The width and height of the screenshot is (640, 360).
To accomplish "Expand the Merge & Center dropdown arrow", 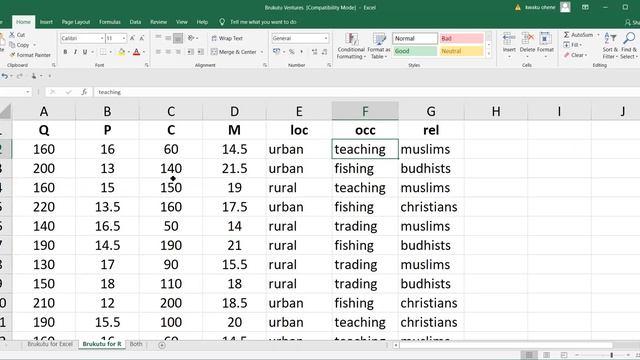I will coord(262,52).
